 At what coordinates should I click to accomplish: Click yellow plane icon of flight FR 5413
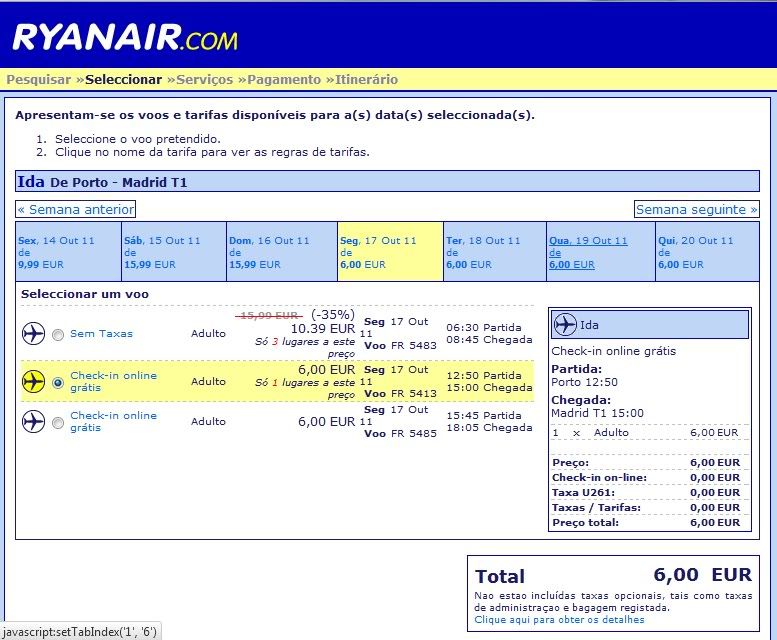click(34, 381)
